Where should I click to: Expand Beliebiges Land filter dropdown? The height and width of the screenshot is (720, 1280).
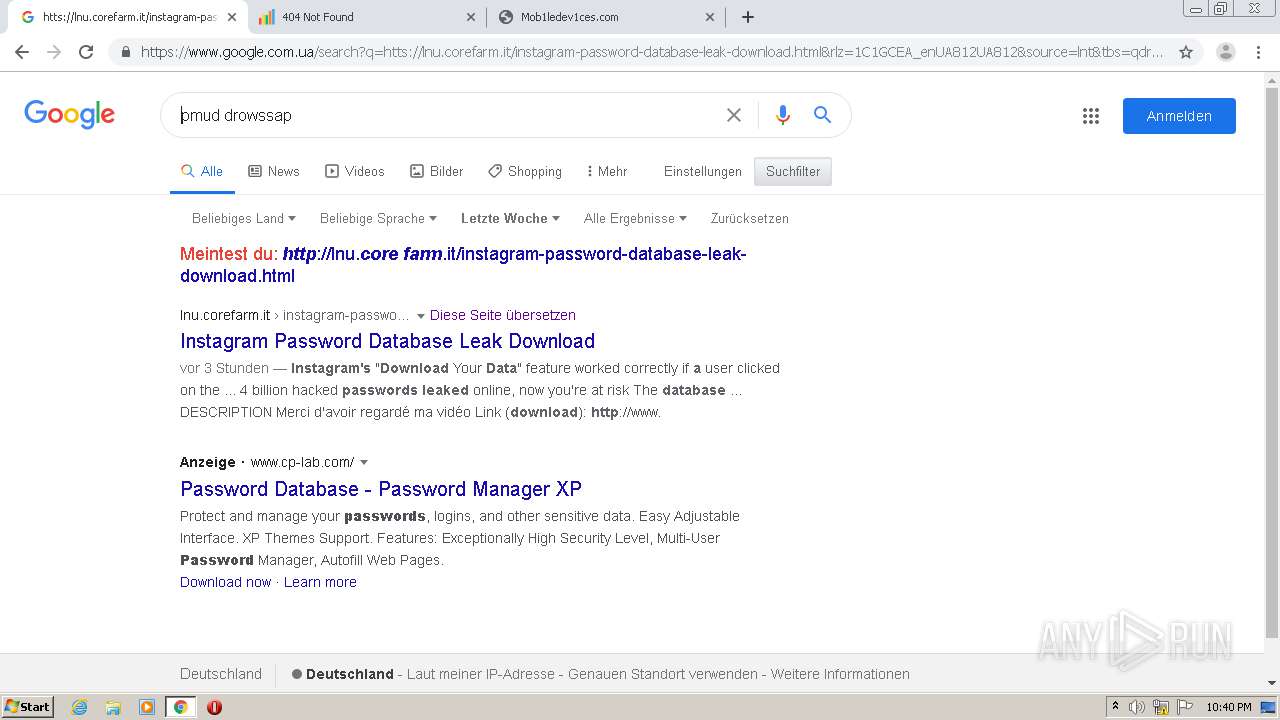pyautogui.click(x=244, y=218)
